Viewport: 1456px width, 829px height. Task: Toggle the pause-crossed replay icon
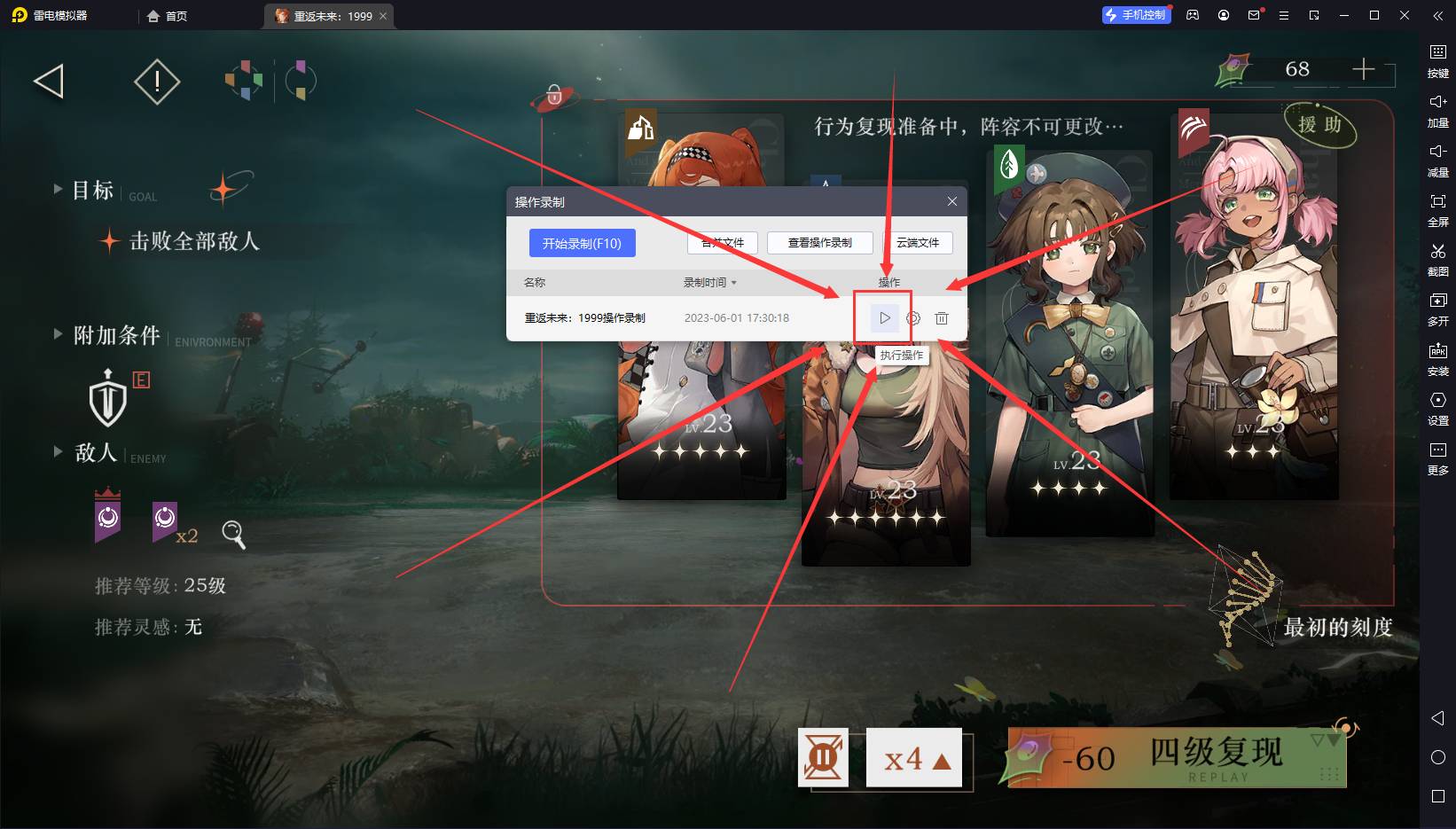[823, 758]
